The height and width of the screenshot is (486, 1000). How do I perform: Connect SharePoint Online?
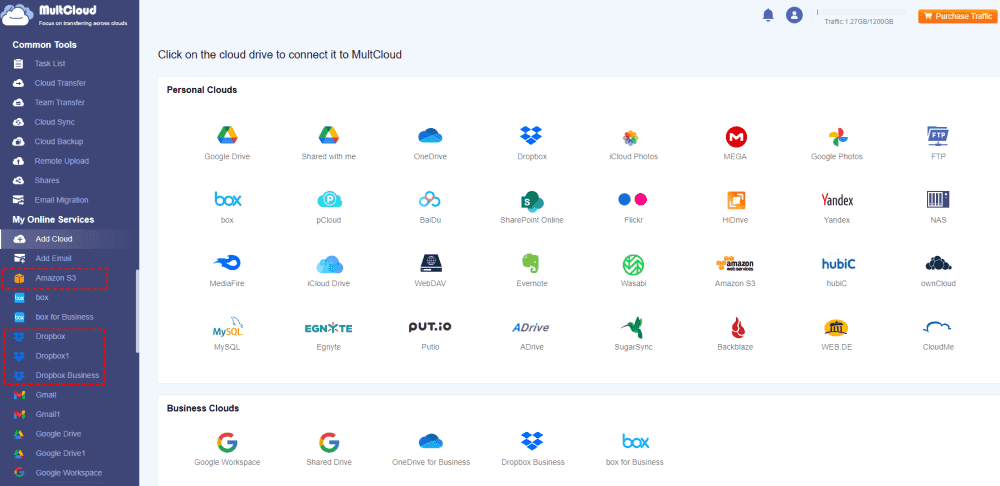pos(532,207)
